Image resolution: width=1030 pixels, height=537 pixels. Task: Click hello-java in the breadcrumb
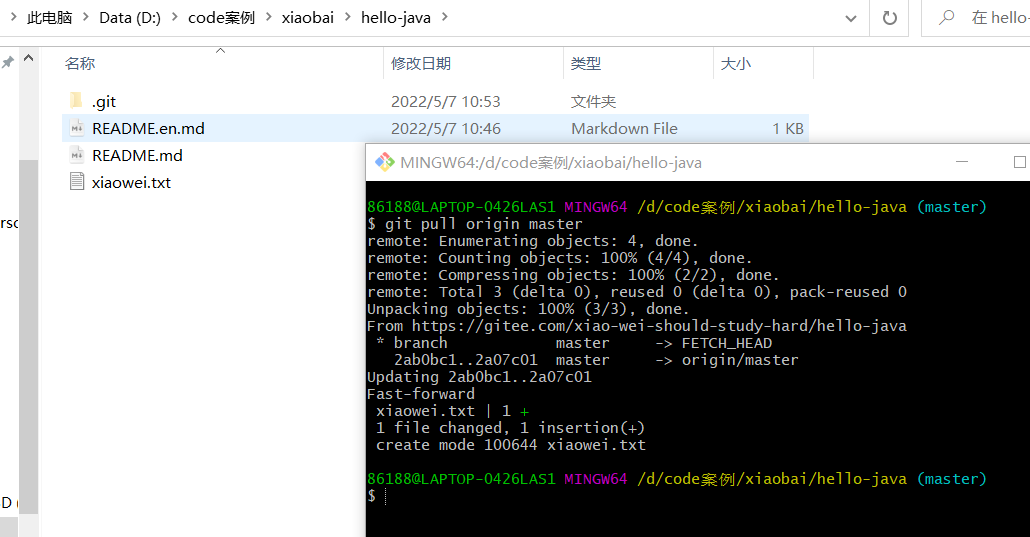tap(396, 18)
